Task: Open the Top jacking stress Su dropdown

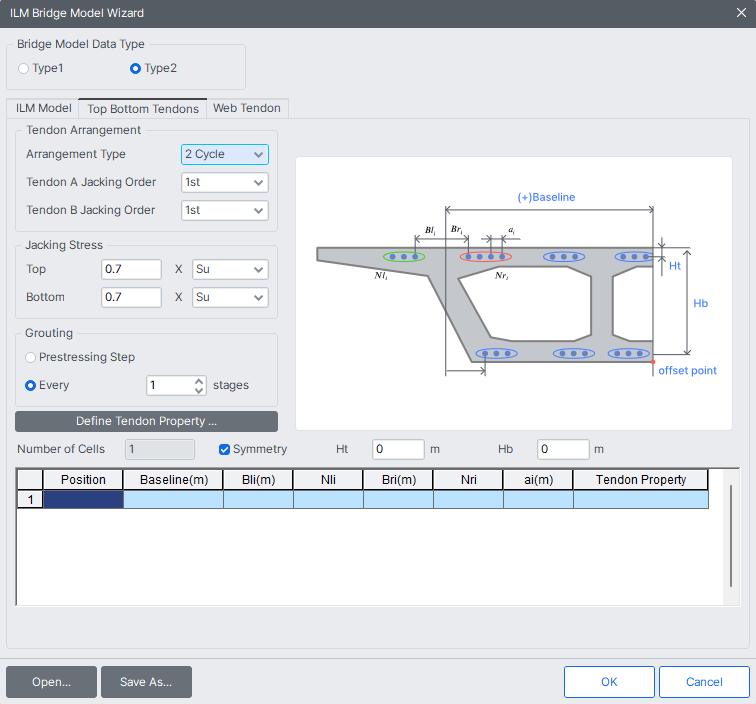Action: (x=230, y=269)
